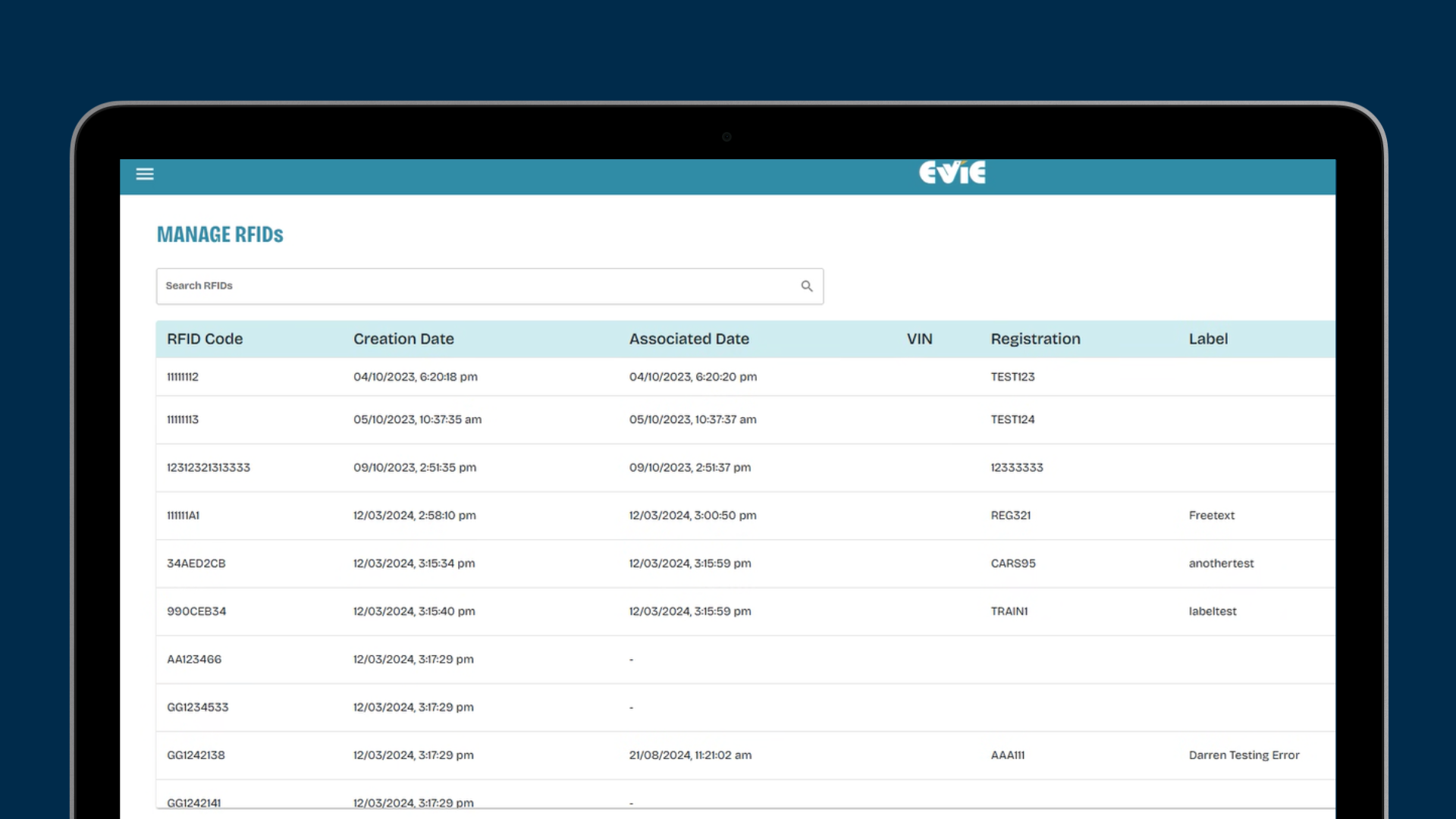Screen dimensions: 1456x819
Task: Click creation date 04/10/2023, 6:20:18 pm
Action: point(416,377)
